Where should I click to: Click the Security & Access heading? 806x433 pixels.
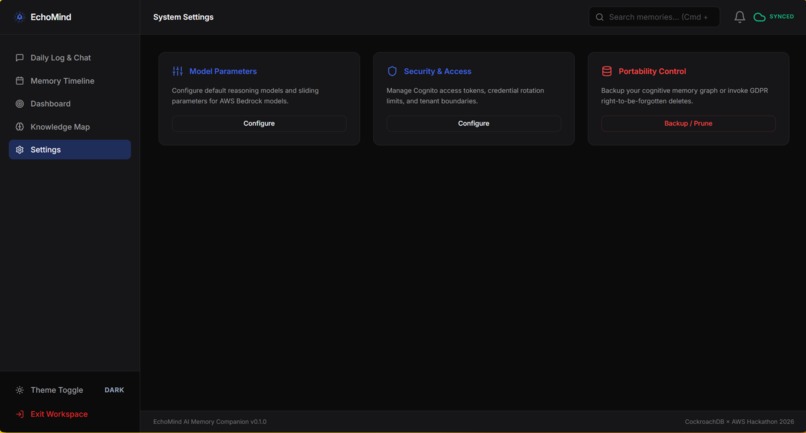click(x=437, y=71)
